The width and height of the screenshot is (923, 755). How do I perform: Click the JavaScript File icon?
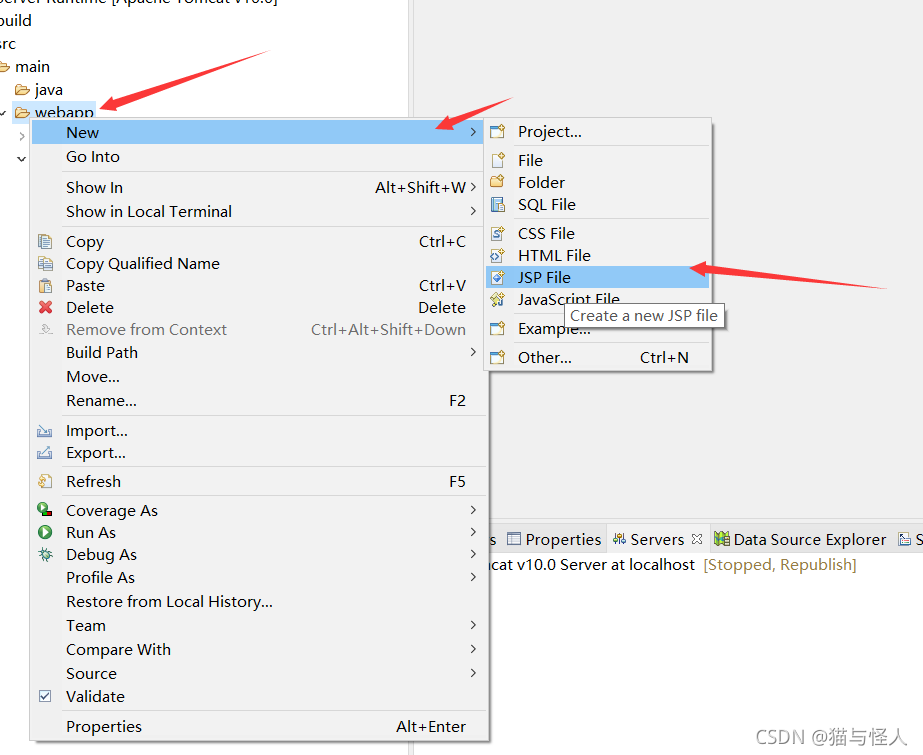(x=497, y=299)
